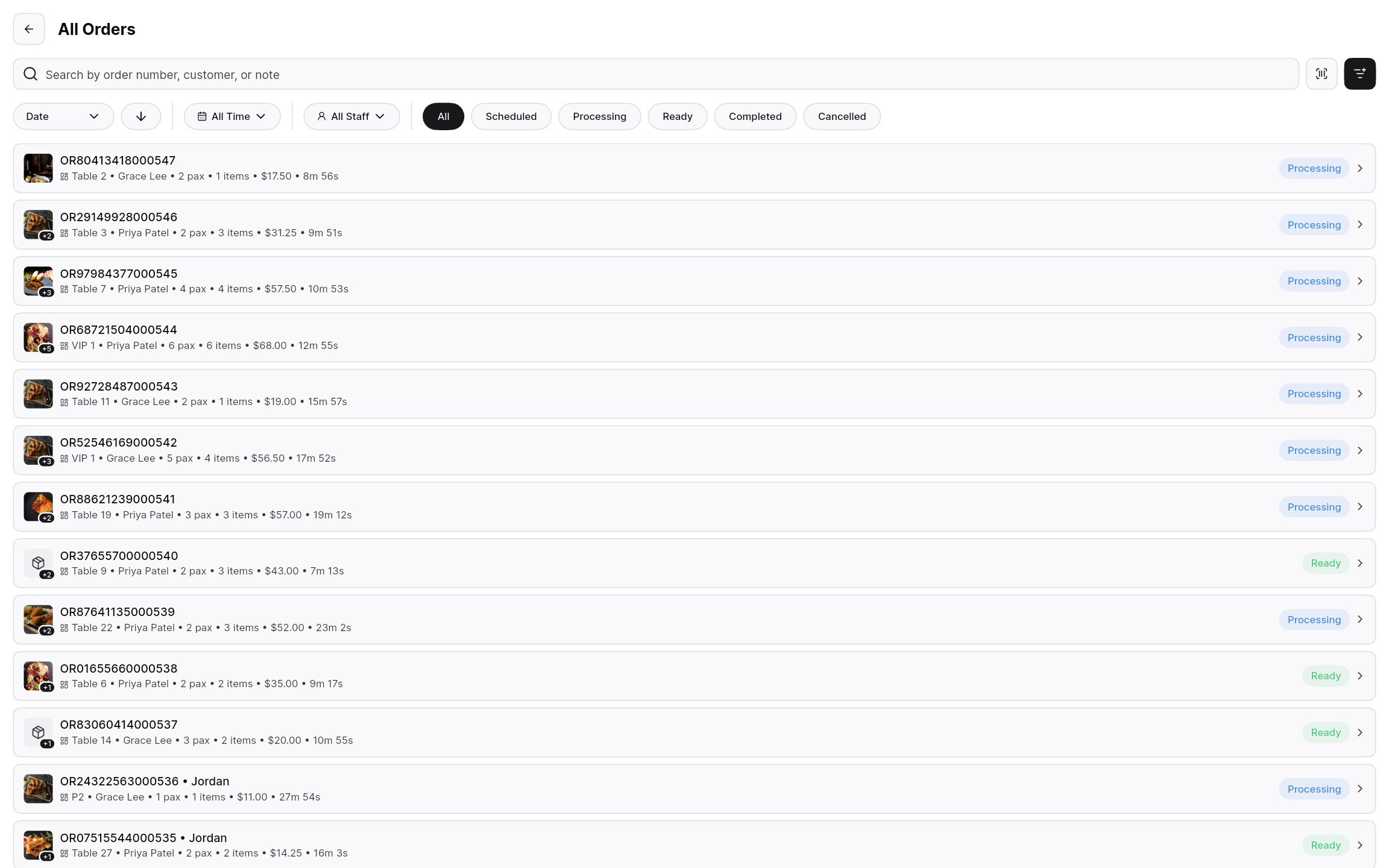Click thumbnail of order OR88621239000541

point(38,506)
